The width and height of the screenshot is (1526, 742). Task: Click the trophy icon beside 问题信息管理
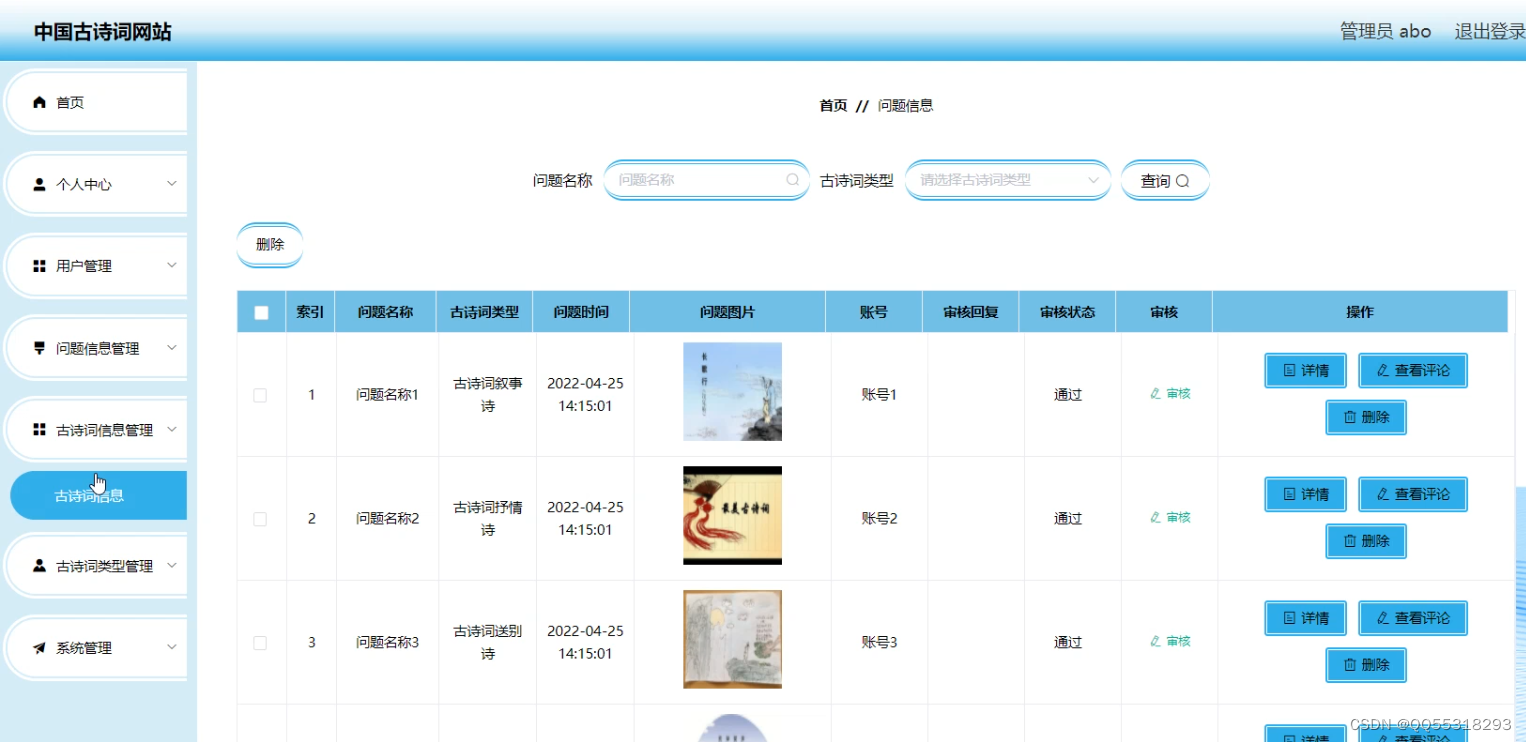(x=40, y=348)
